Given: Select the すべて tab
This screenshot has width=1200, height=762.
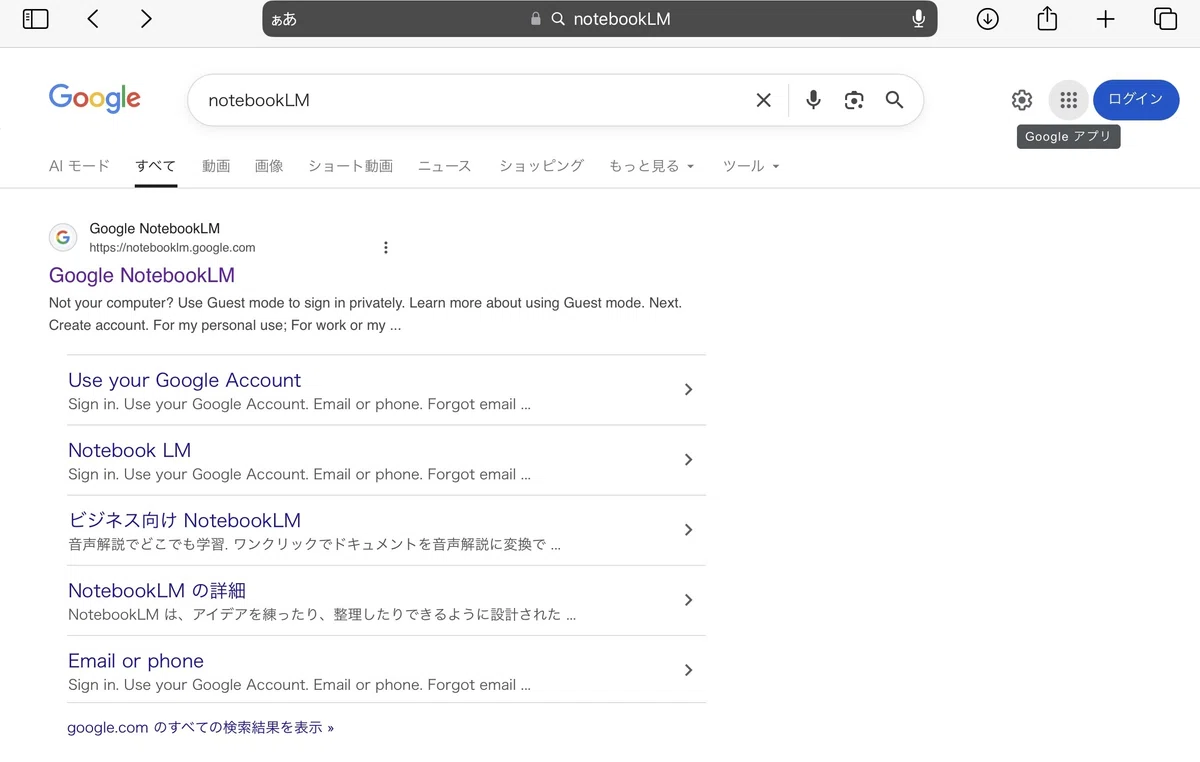Looking at the screenshot, I should pos(156,166).
